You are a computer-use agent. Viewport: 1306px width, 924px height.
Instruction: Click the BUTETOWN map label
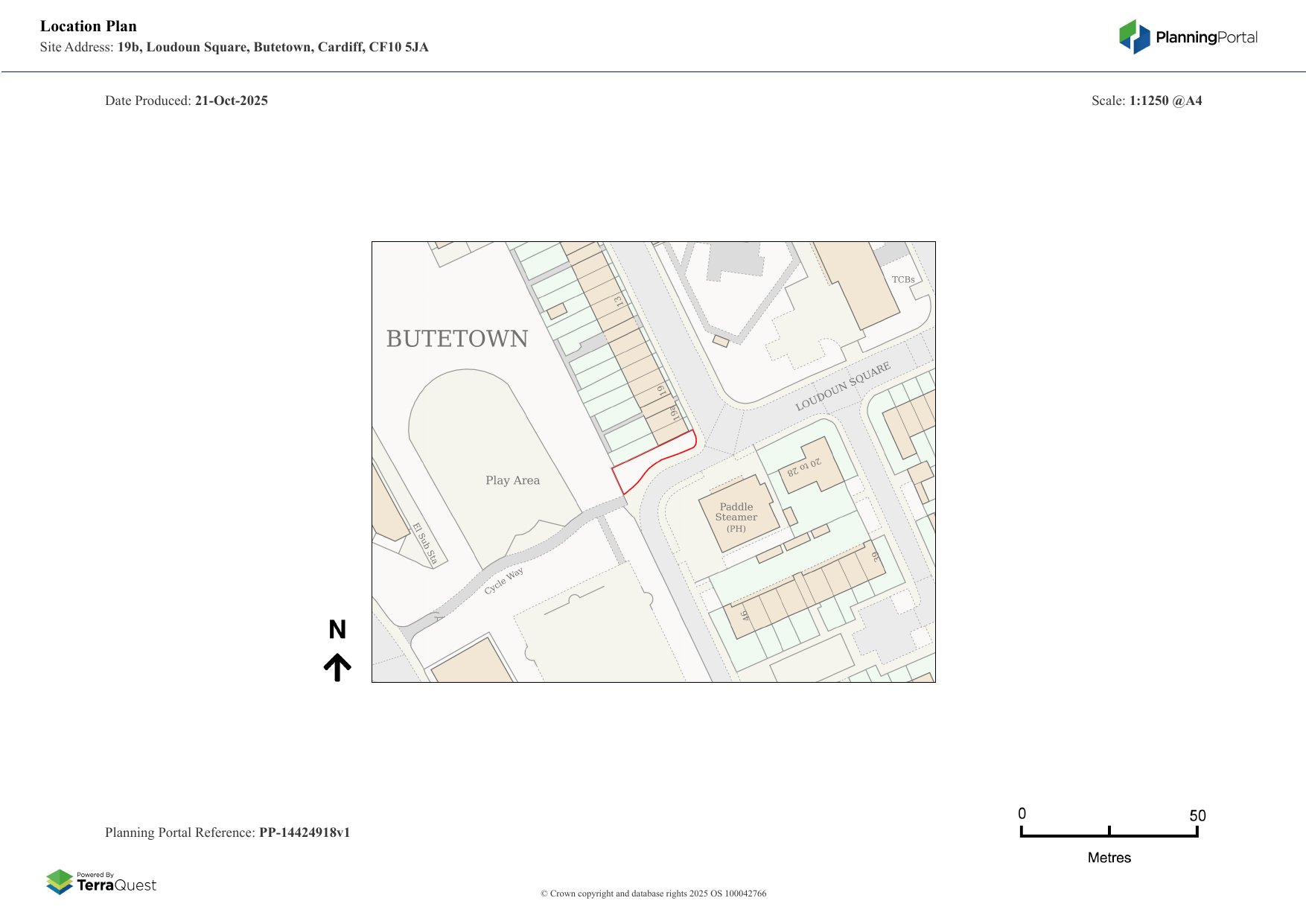pyautogui.click(x=456, y=339)
